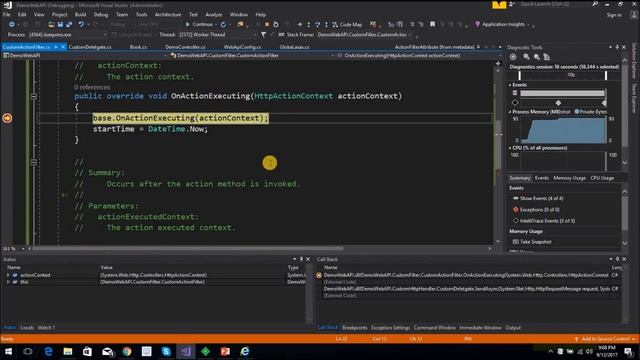Click the Sign in link

(x=614, y=15)
